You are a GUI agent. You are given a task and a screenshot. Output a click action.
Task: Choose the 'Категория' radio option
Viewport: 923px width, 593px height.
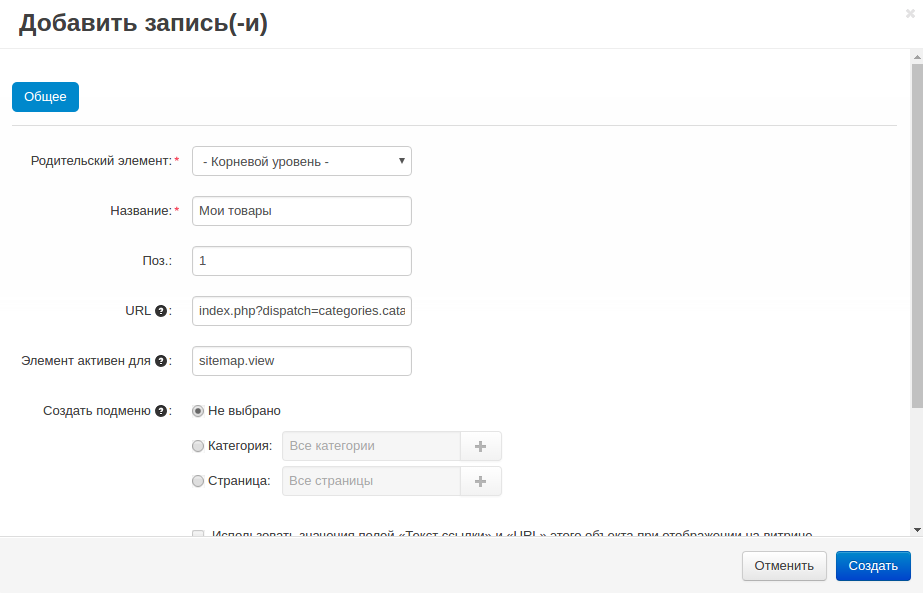point(198,446)
